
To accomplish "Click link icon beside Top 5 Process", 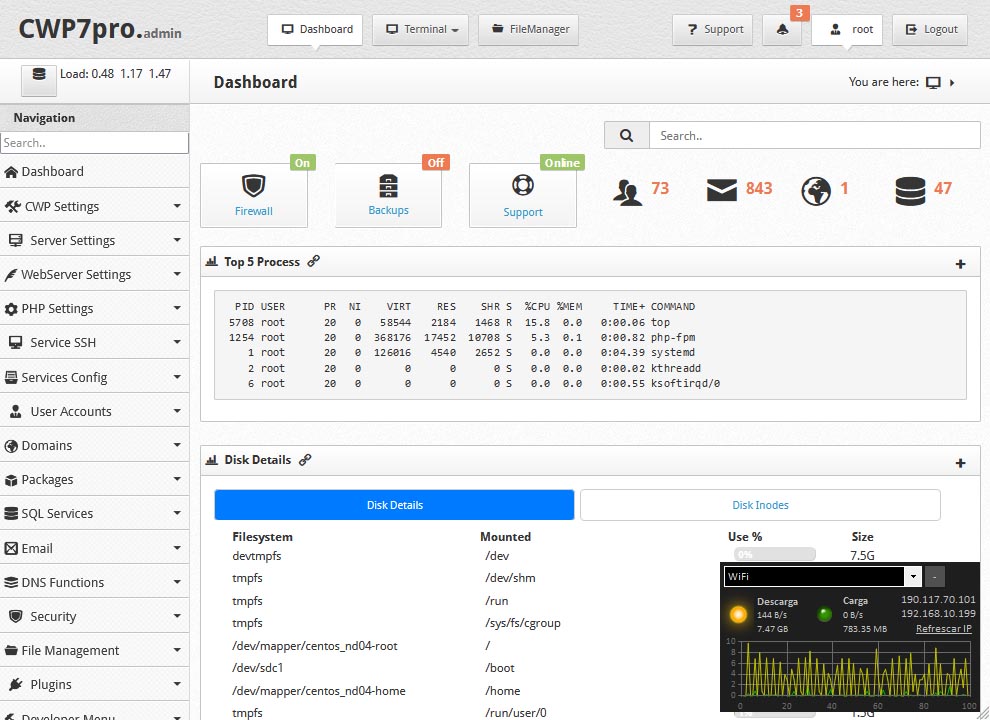I will [x=313, y=261].
